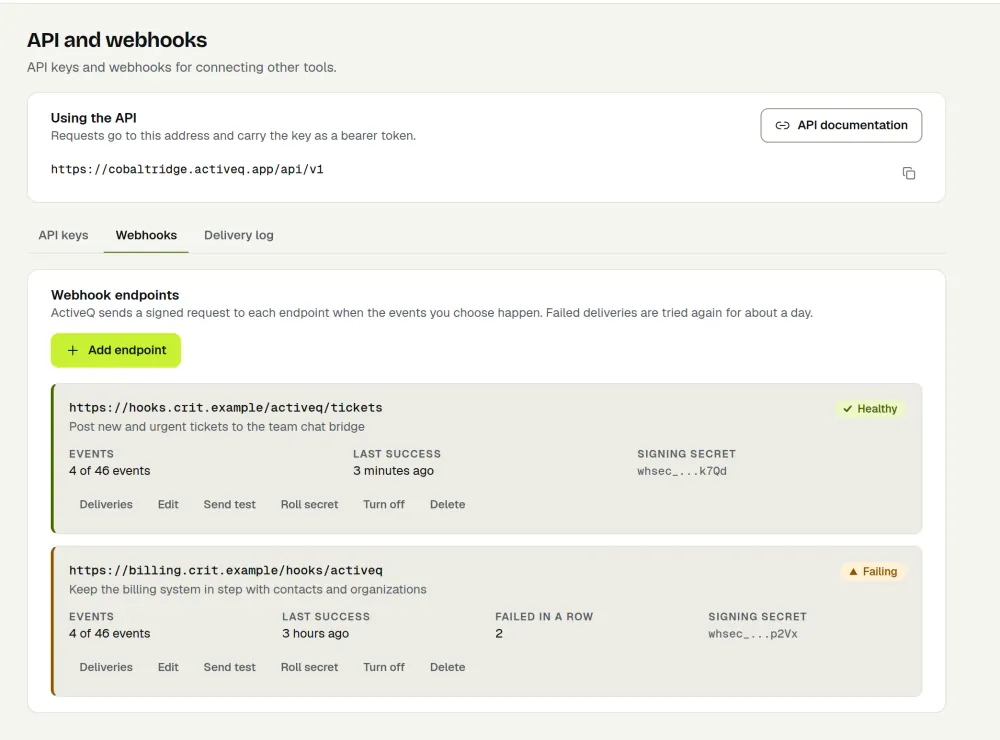Click '4 of 46 events' on billing endpoint
The image size is (1000, 740).
pyautogui.click(x=110, y=633)
